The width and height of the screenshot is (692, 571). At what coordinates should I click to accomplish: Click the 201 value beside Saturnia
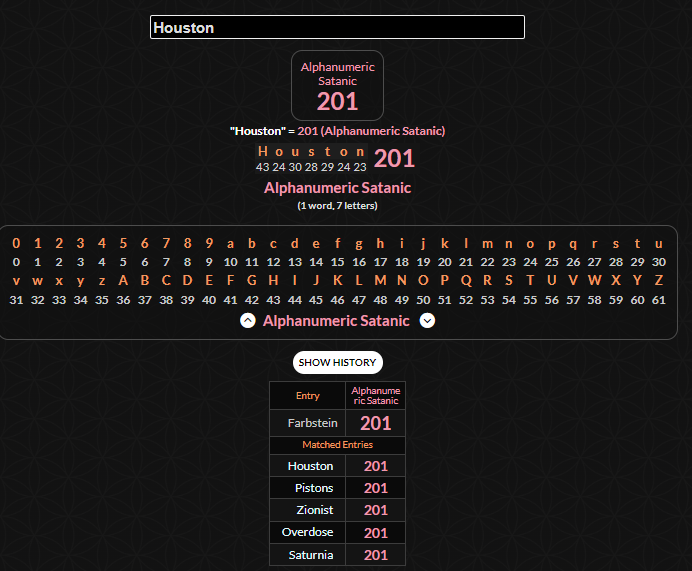[x=376, y=555]
